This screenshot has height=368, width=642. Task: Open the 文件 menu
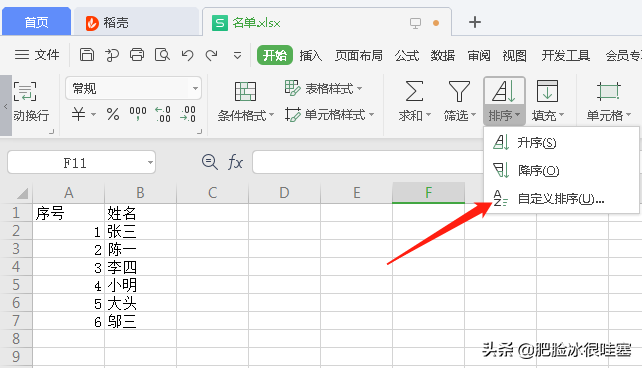[x=37, y=55]
